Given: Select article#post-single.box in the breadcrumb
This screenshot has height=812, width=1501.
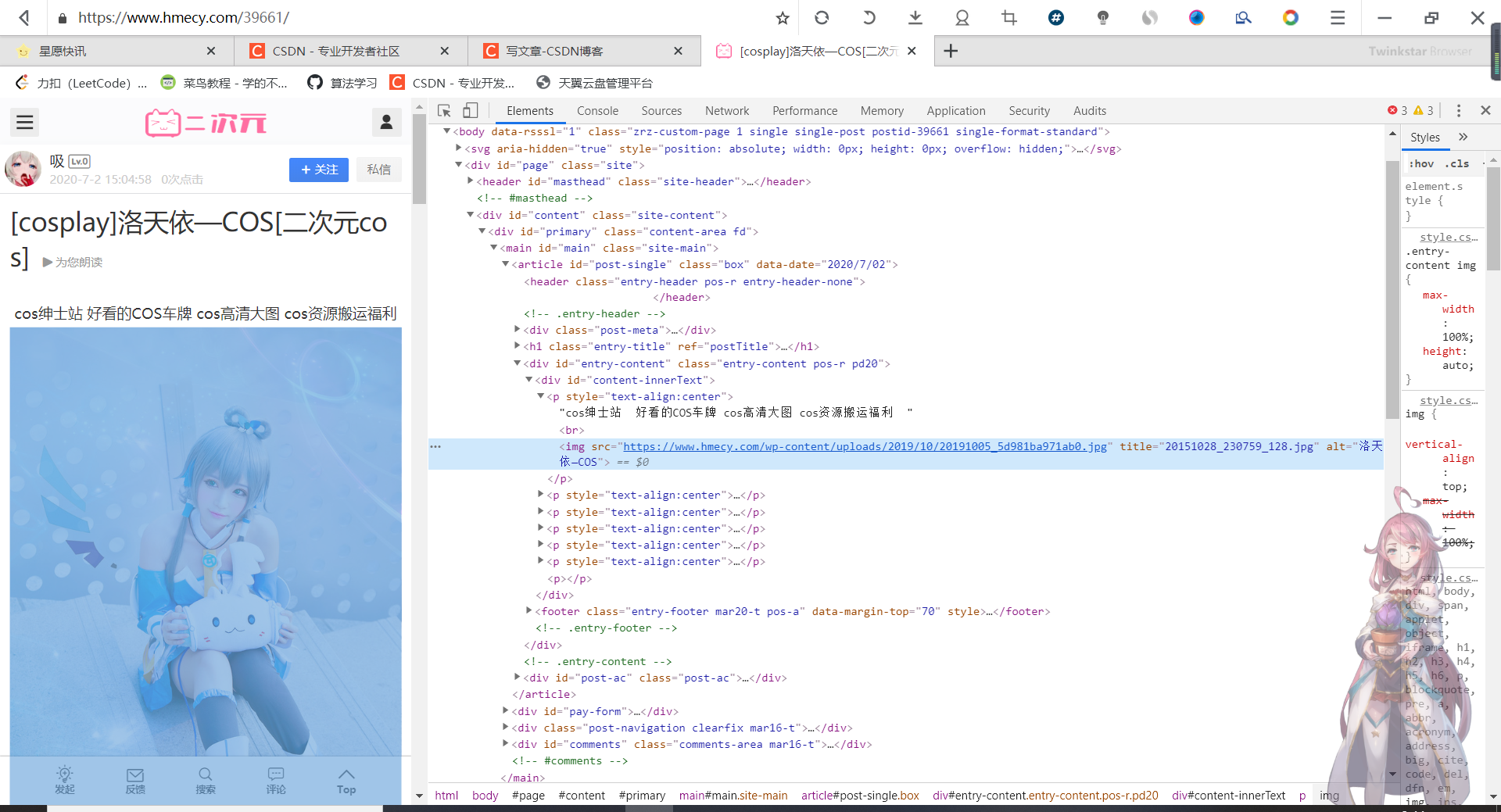Looking at the screenshot, I should [x=860, y=795].
